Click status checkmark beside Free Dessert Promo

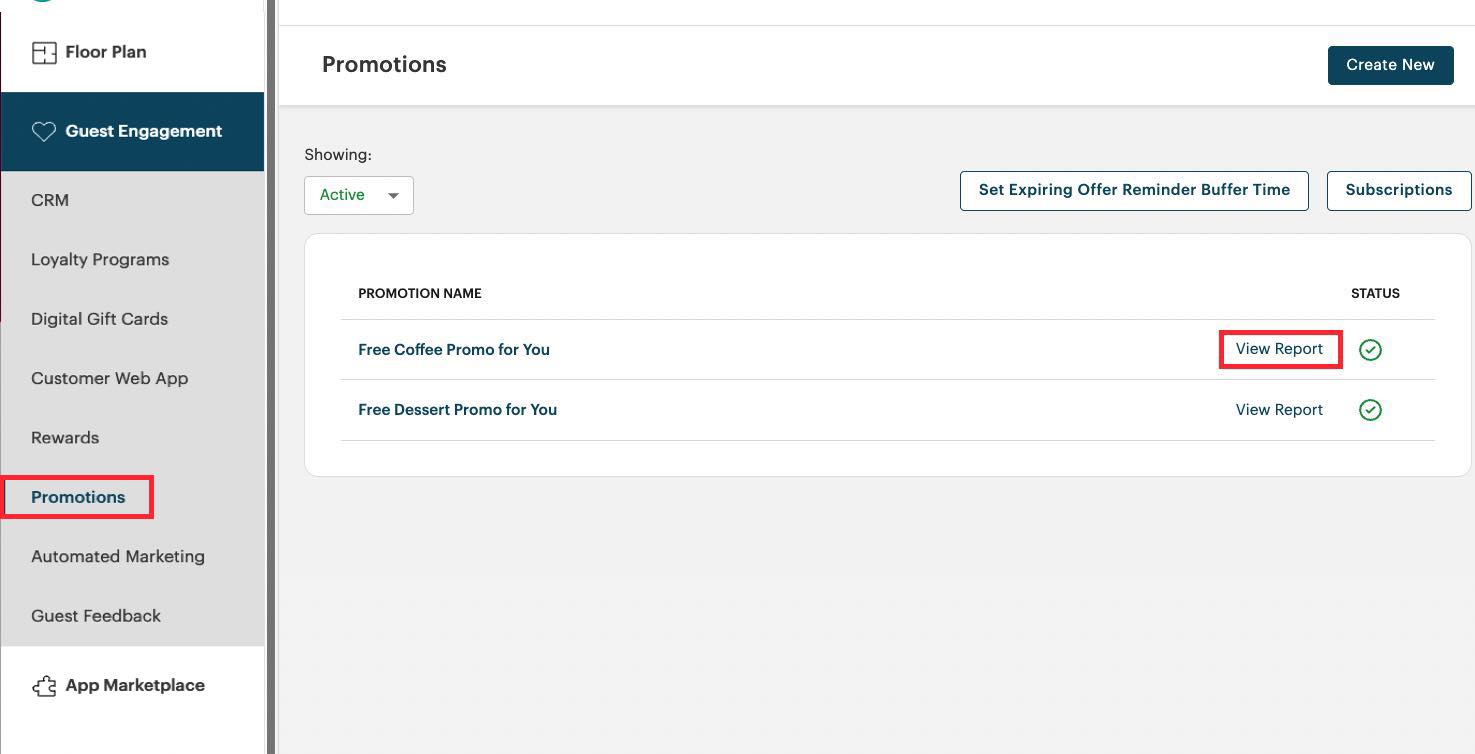coord(1370,410)
